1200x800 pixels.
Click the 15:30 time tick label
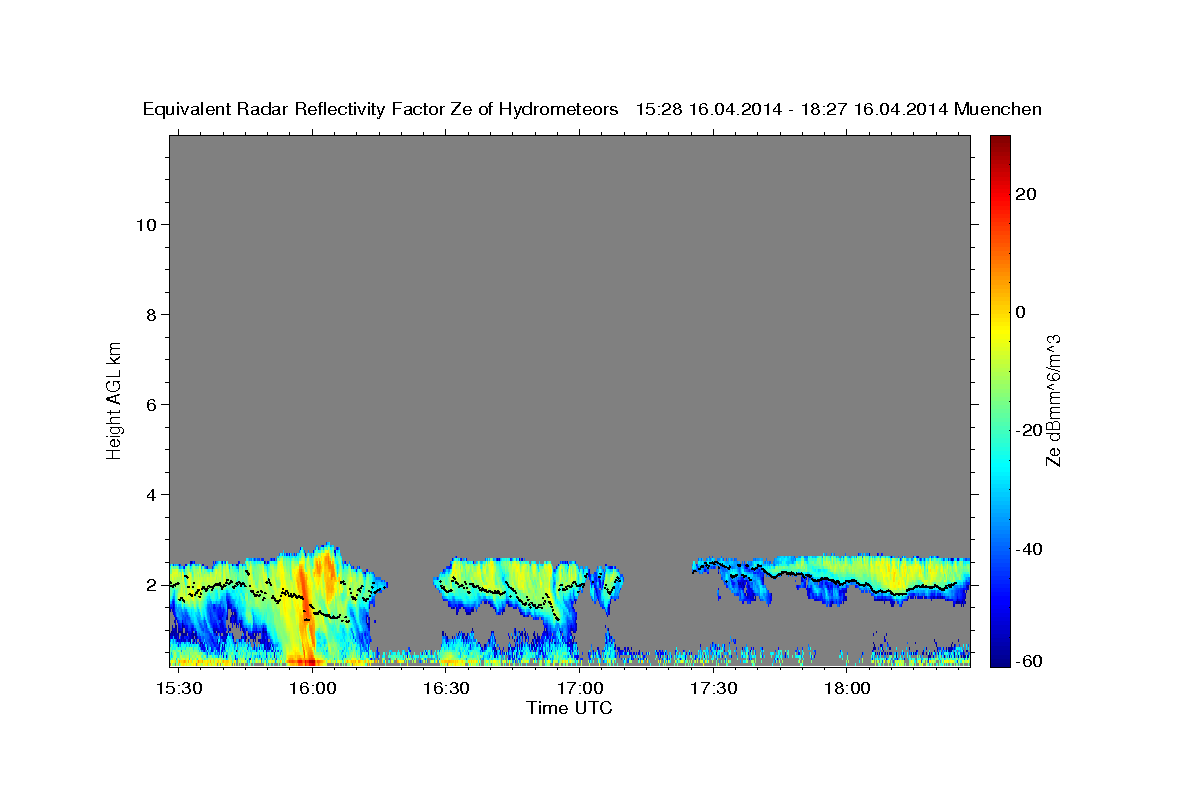point(180,688)
